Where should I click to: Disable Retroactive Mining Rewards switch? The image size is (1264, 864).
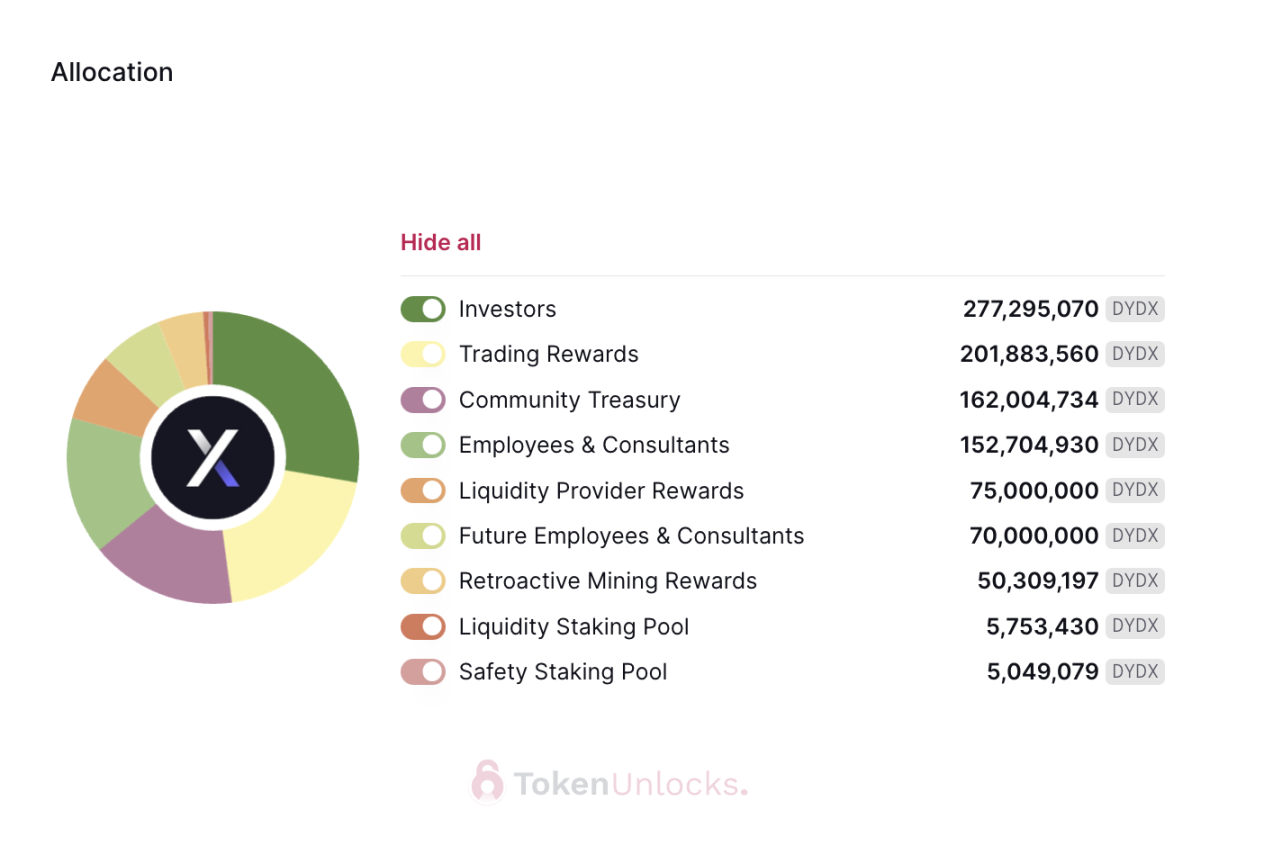tap(423, 581)
